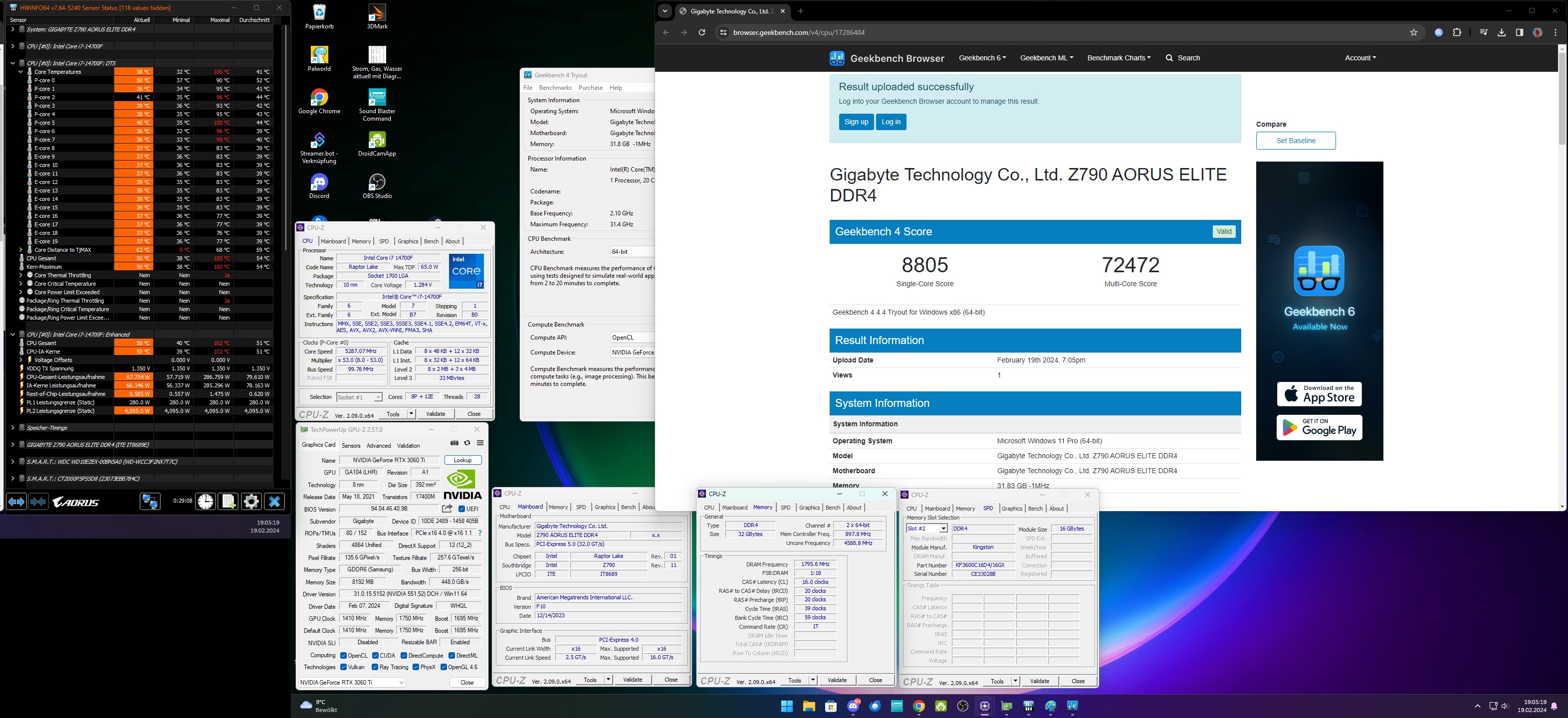Open Geekbench 6 navigation dropdown
Screen dimensions: 1568x718
pos(982,58)
